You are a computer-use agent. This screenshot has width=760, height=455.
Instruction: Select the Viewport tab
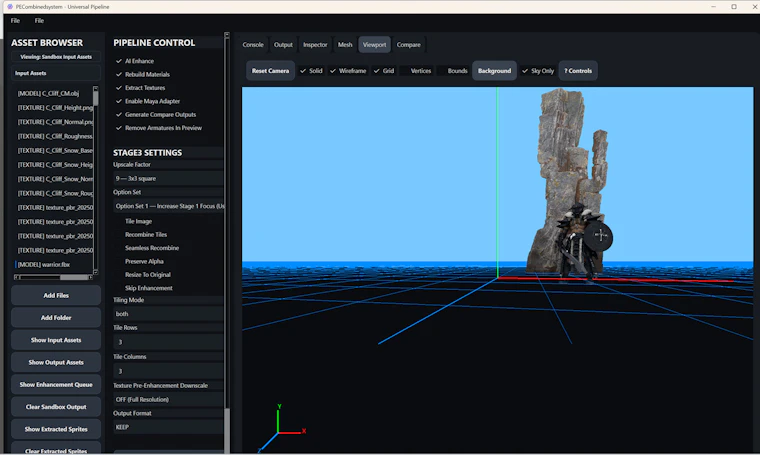pyautogui.click(x=375, y=45)
